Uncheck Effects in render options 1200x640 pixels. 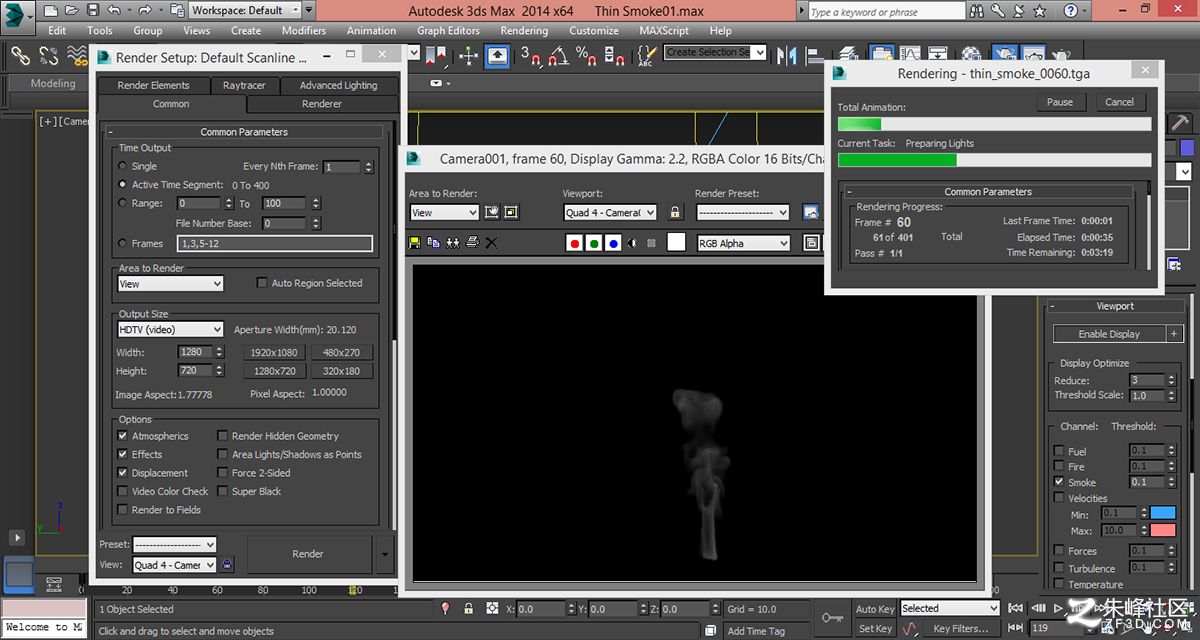click(x=123, y=454)
